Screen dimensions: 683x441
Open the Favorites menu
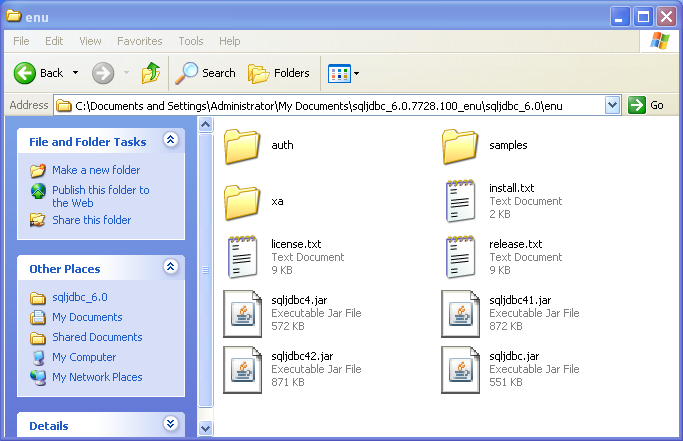click(x=139, y=41)
